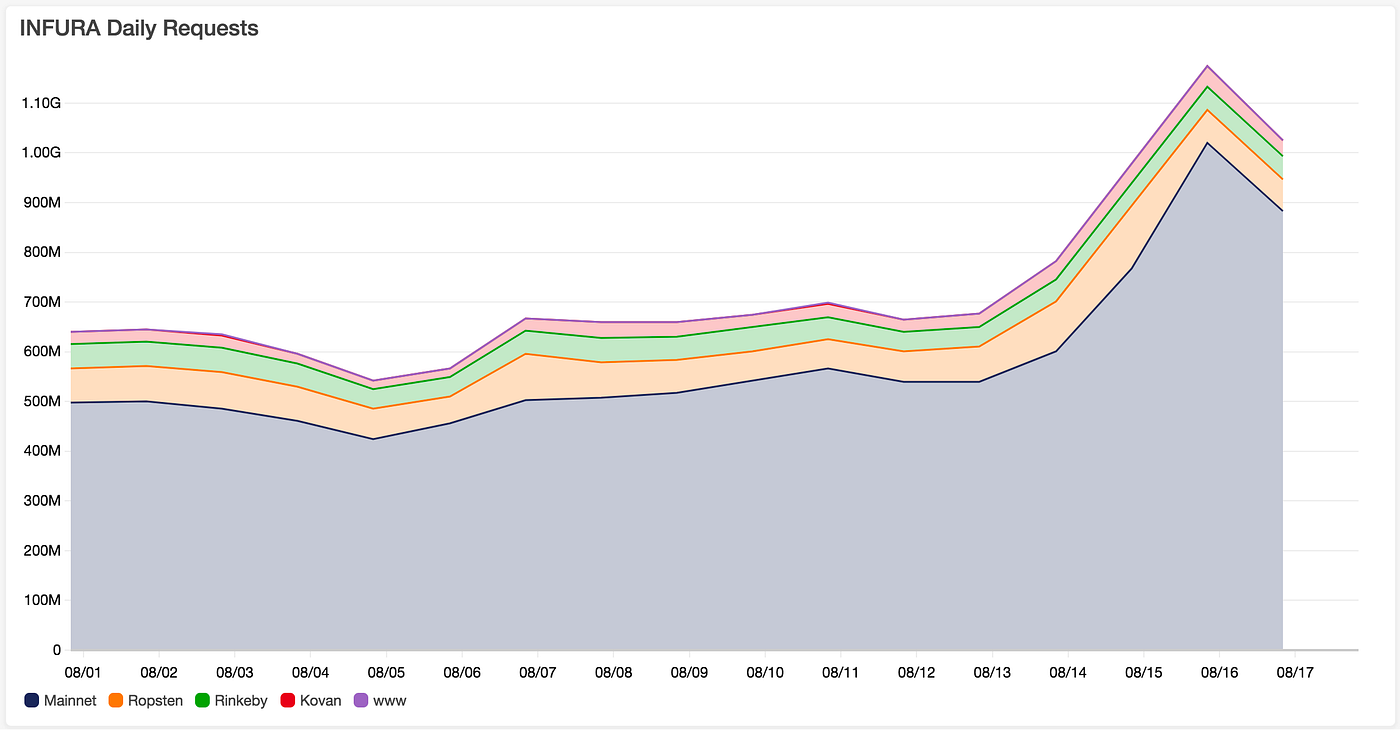Click the 08/16 date label
The image size is (1400, 732).
tap(1219, 672)
